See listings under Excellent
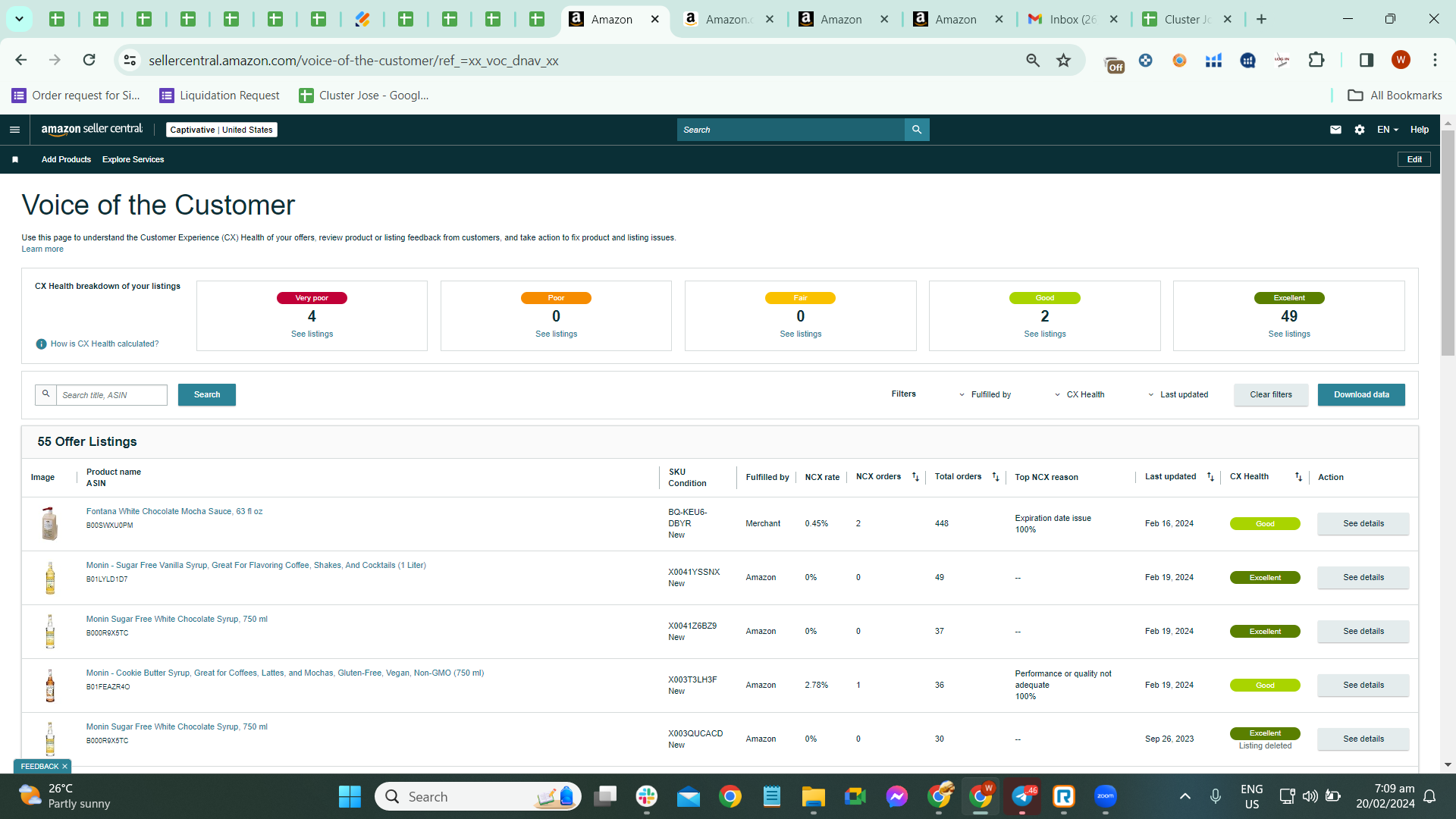Screen dimensions: 1456x819 click(x=1289, y=334)
